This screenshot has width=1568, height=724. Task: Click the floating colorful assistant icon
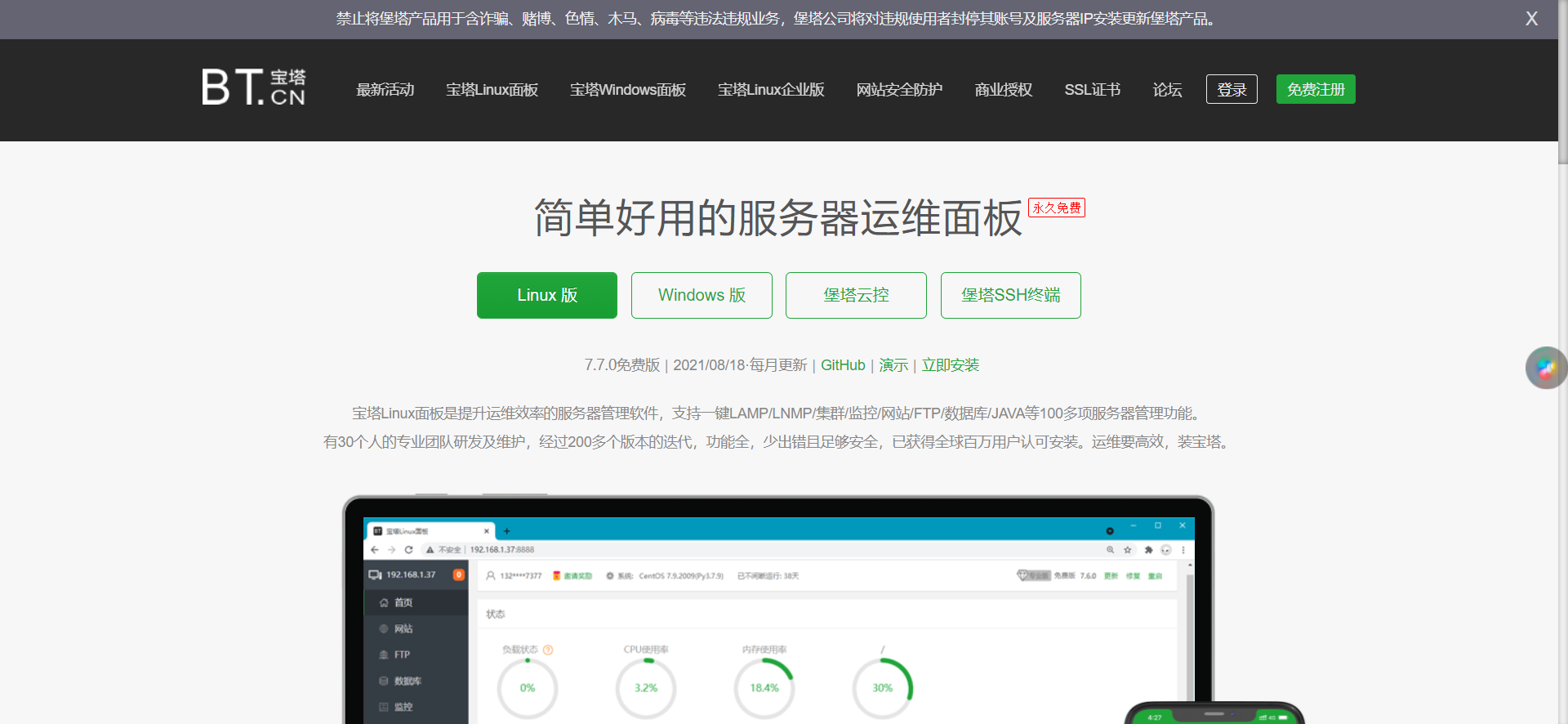tap(1546, 368)
